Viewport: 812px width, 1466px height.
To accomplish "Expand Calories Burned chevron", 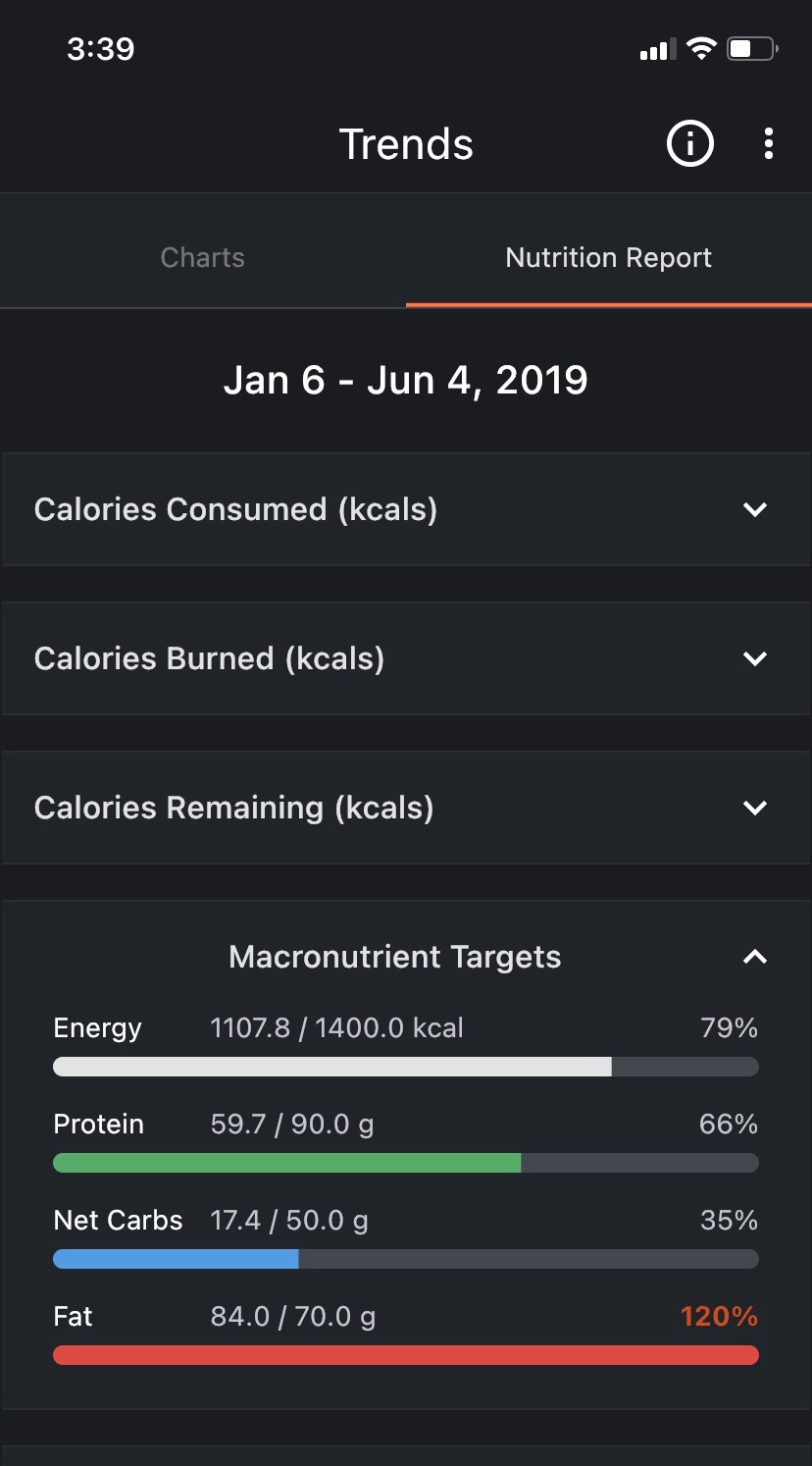I will coord(754,658).
